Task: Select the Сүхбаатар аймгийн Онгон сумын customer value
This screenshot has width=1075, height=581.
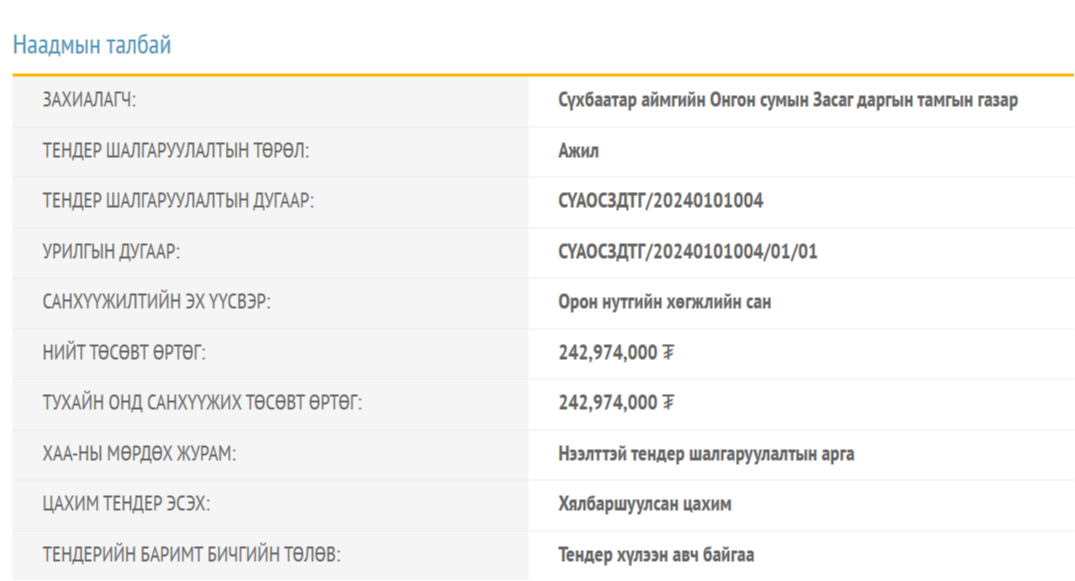Action: (788, 100)
